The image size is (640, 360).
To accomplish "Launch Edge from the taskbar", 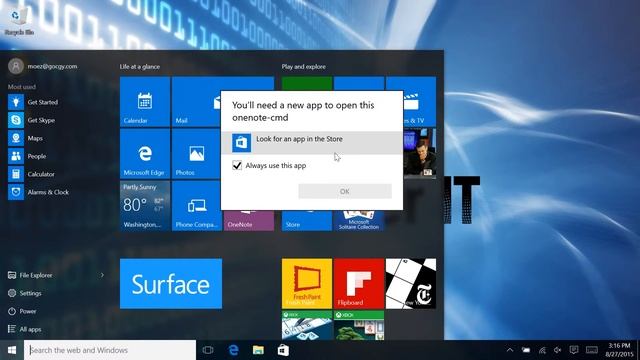I will click(x=233, y=350).
